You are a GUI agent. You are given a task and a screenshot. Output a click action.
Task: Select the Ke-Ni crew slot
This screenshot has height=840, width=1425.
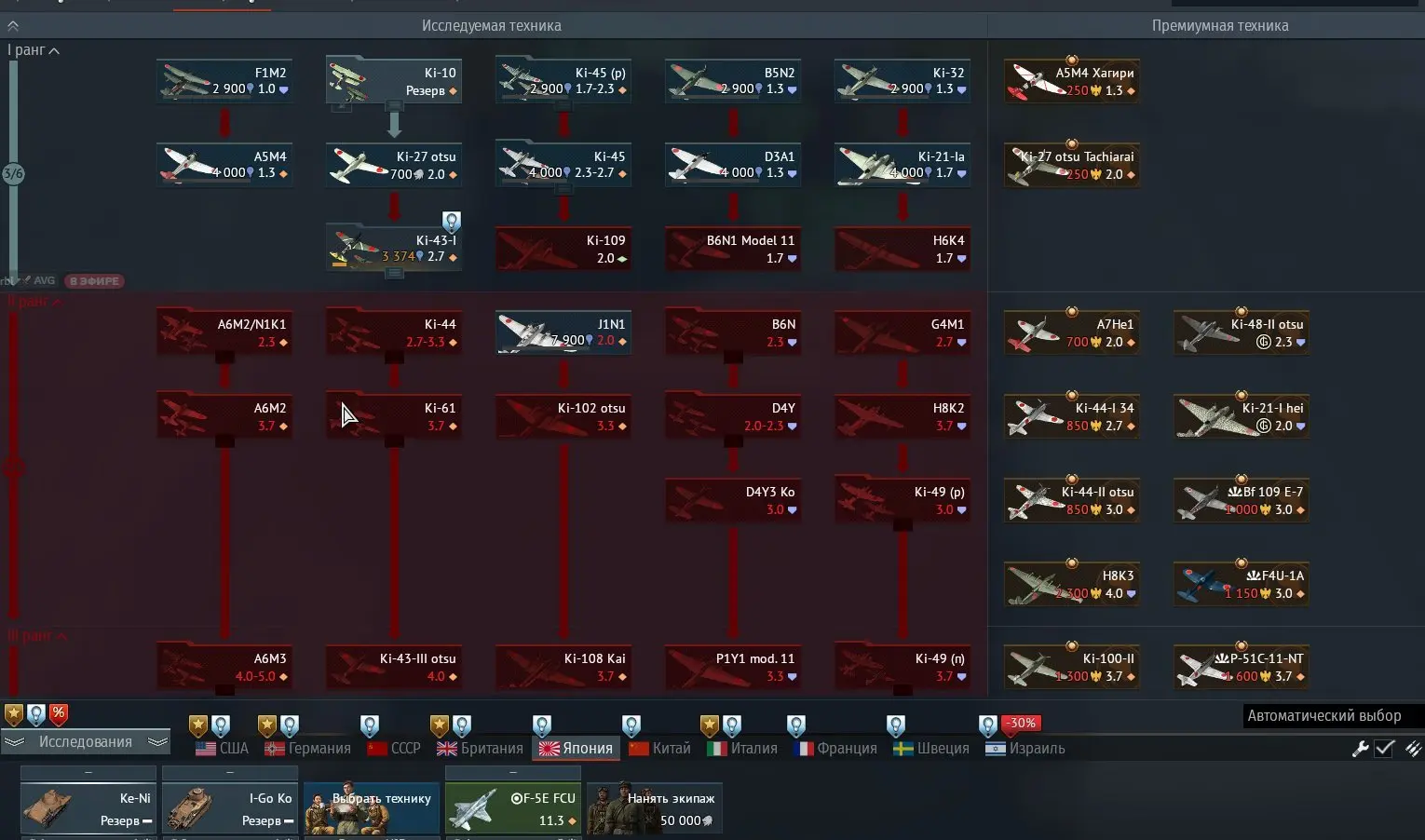pyautogui.click(x=88, y=807)
